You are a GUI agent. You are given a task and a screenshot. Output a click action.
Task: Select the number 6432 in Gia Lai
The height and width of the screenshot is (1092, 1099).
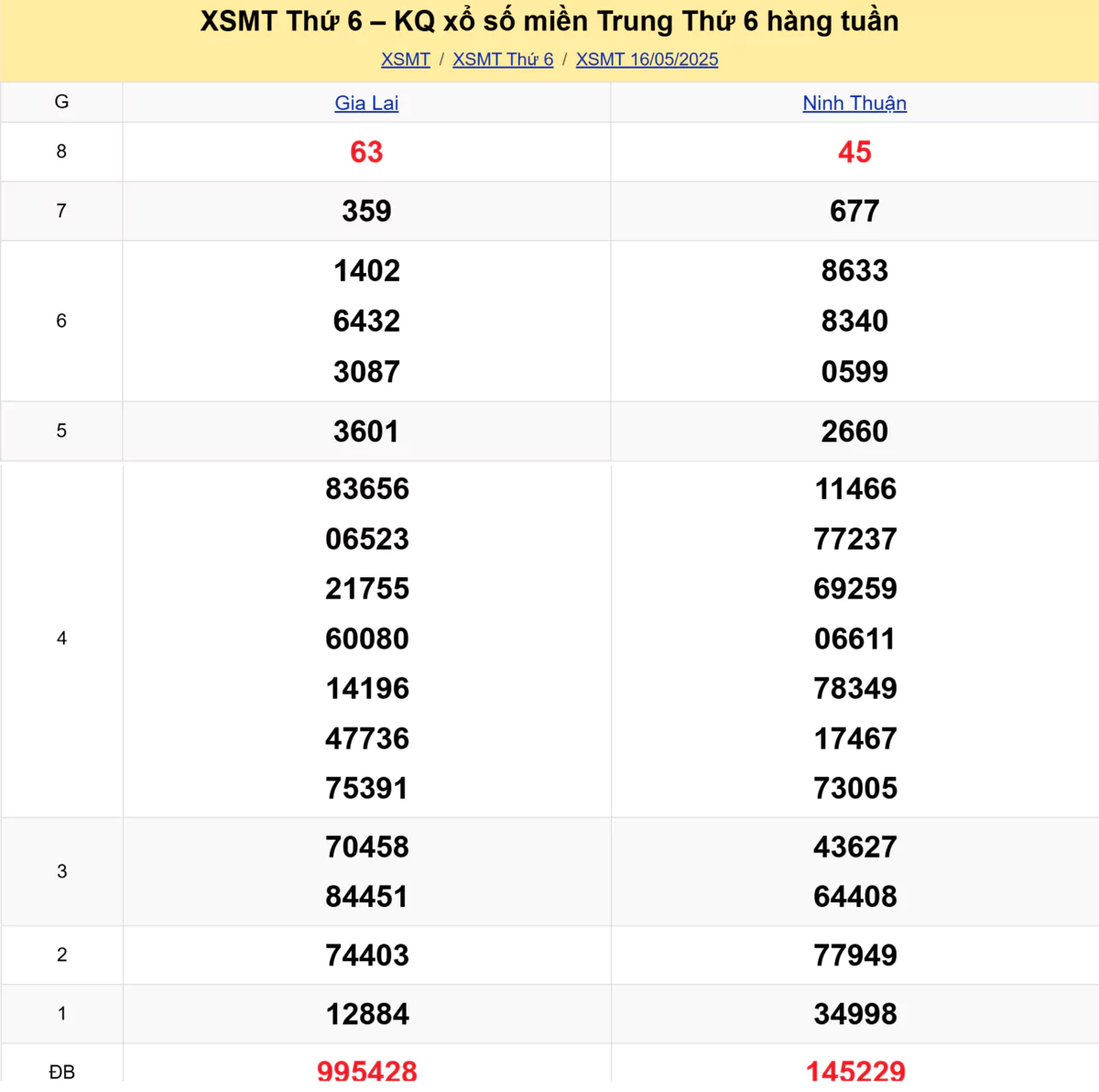click(366, 322)
